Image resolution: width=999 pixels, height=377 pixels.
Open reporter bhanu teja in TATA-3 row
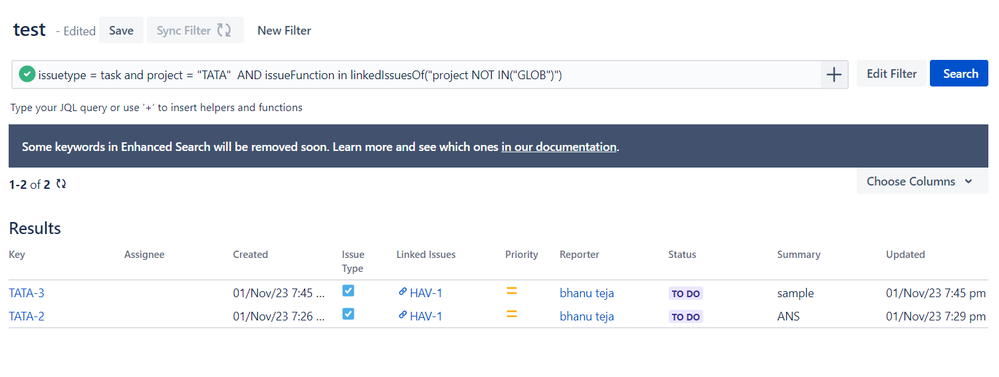[x=587, y=293]
